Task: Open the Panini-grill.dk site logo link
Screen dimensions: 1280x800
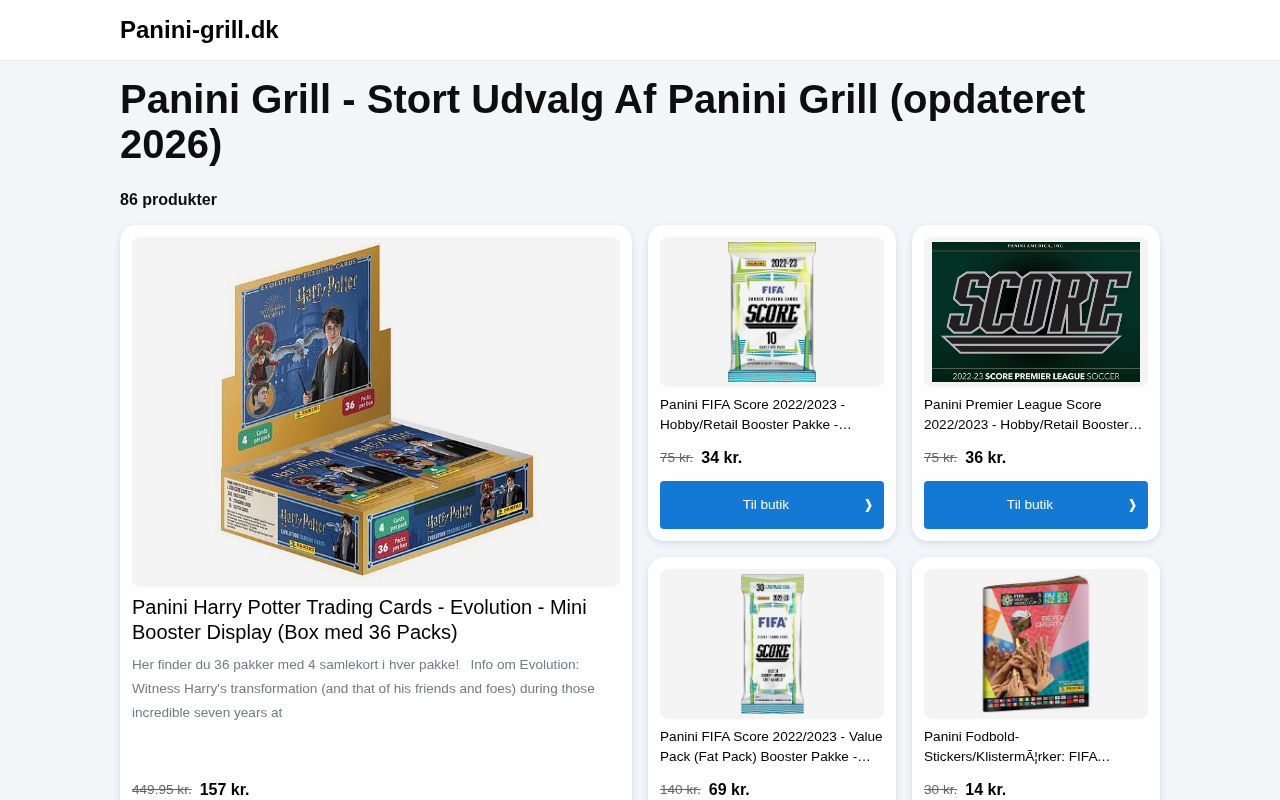Action: (199, 30)
